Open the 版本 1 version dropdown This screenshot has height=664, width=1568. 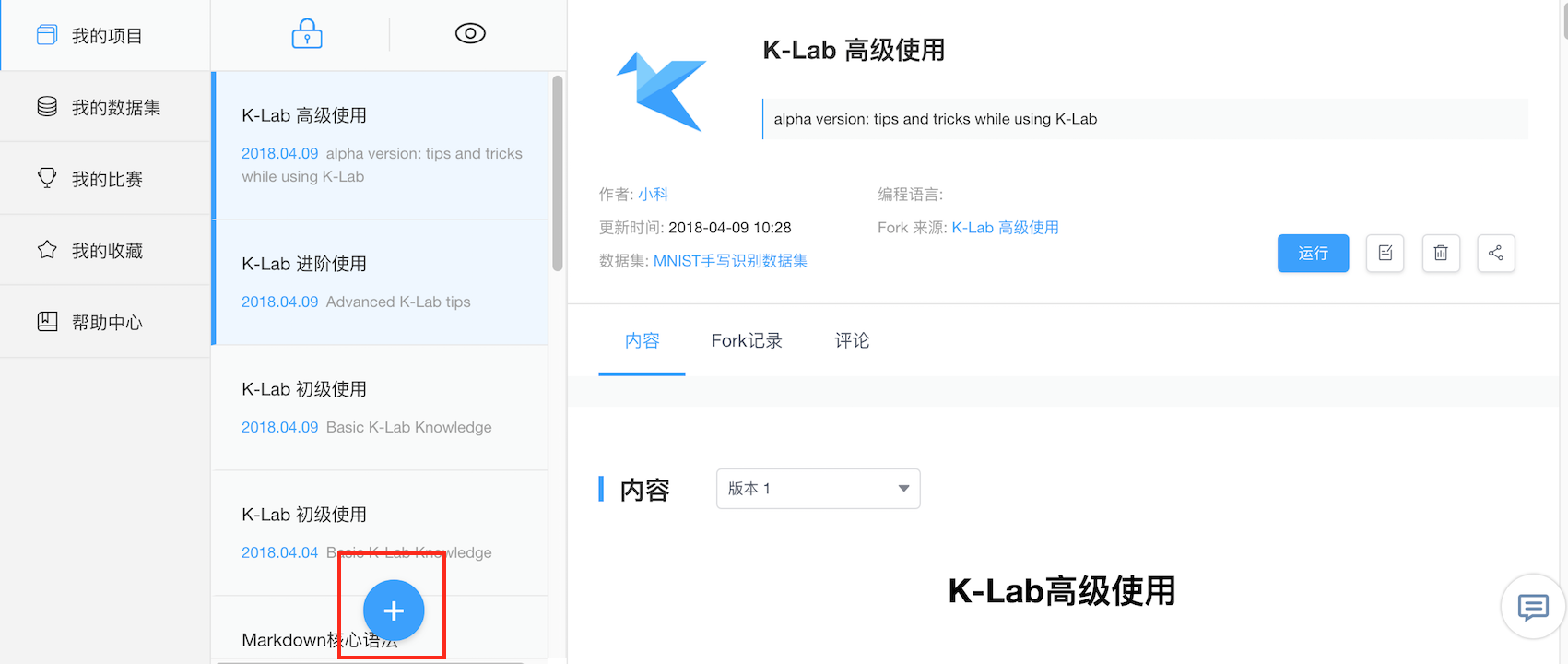coord(819,489)
